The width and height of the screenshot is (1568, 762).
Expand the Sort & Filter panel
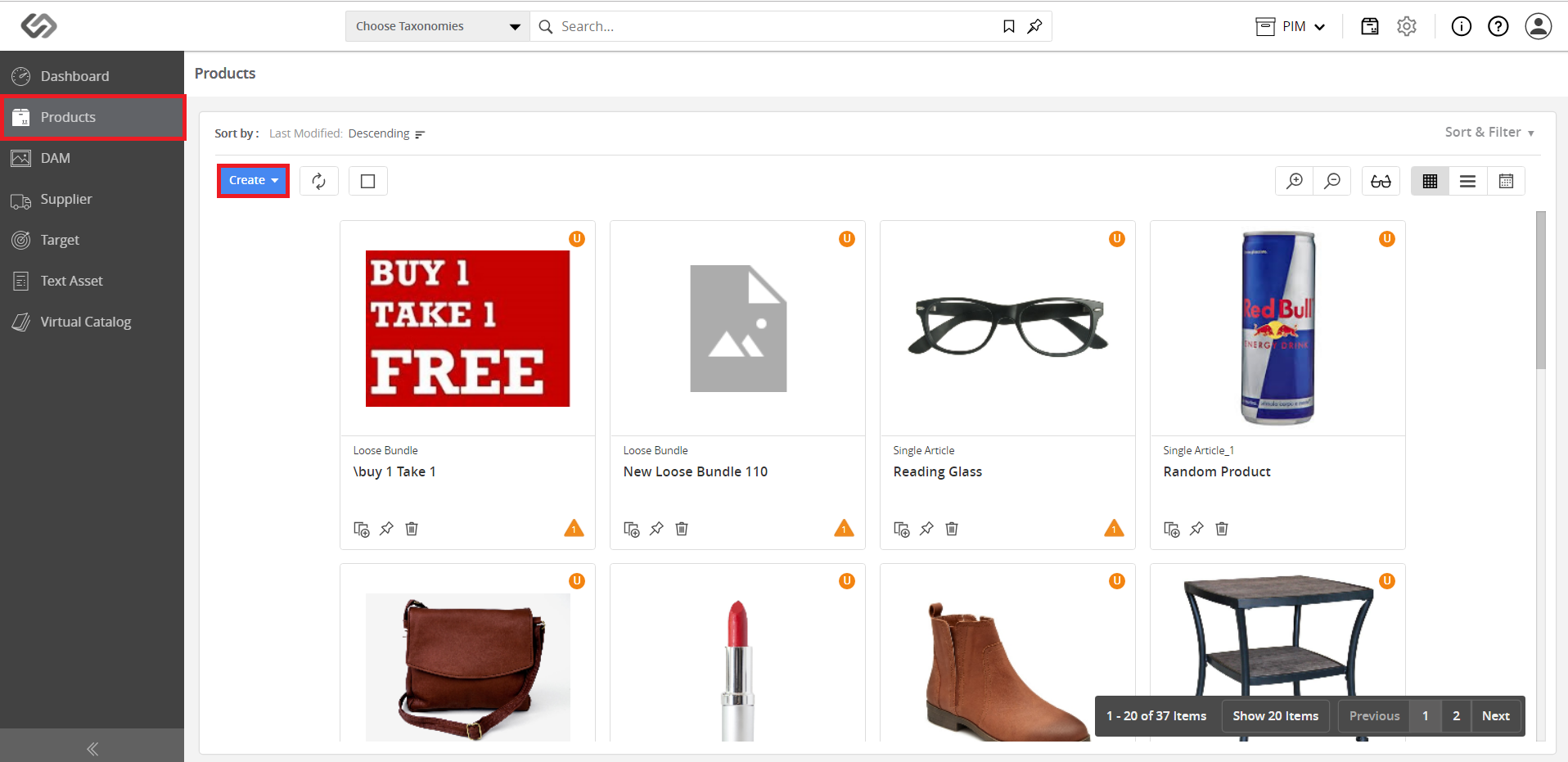tap(1489, 132)
